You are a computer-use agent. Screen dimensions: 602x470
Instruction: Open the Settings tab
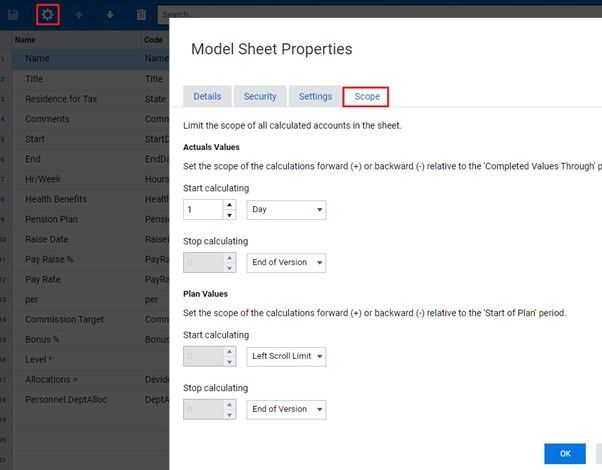pyautogui.click(x=315, y=96)
